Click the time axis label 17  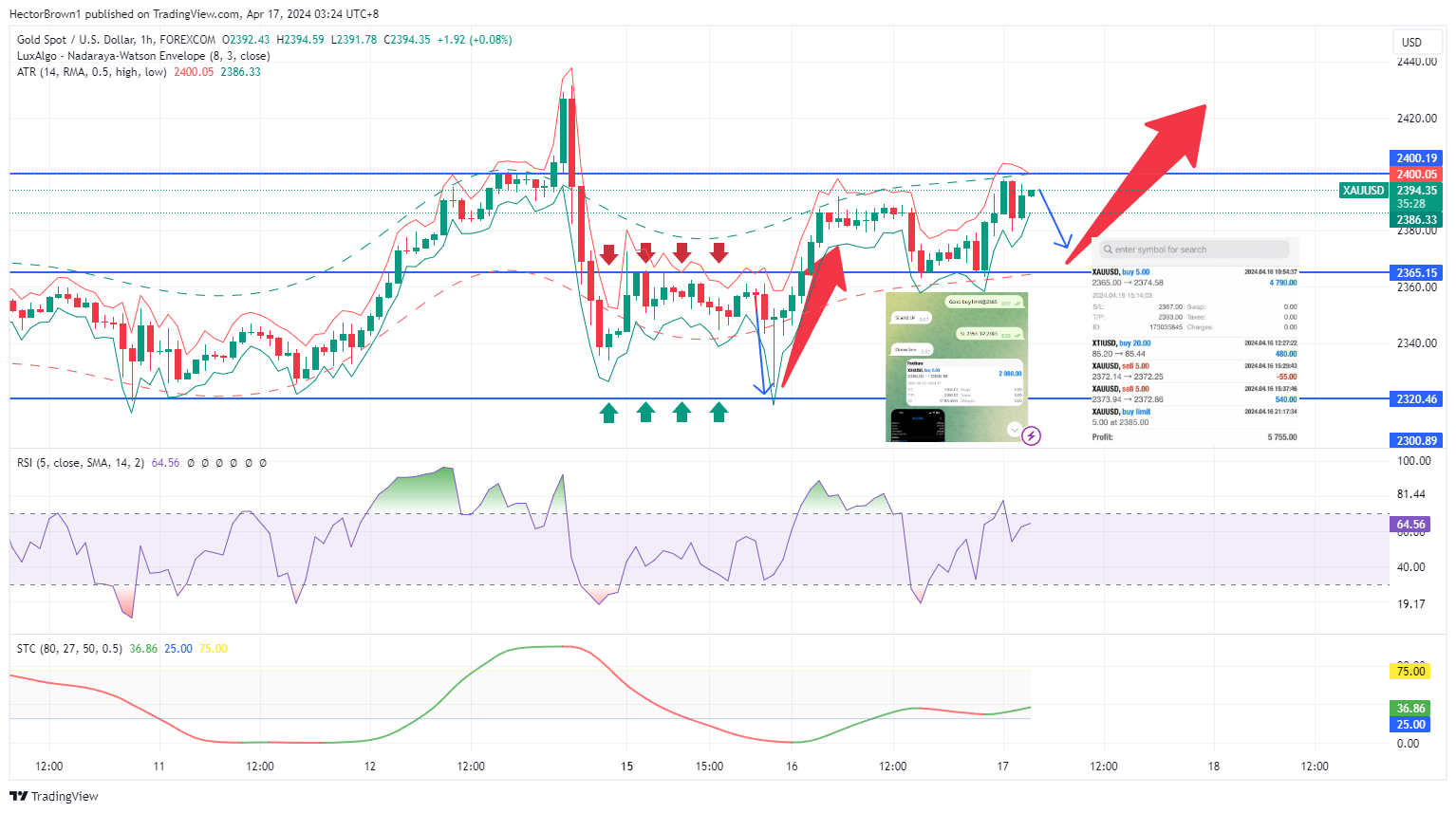click(x=1003, y=767)
